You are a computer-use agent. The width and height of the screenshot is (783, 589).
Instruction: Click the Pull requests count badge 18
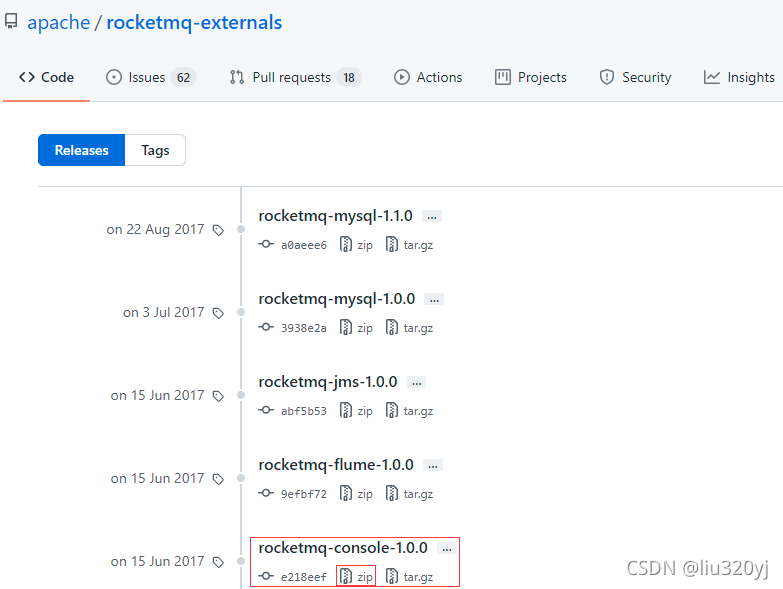tap(349, 77)
